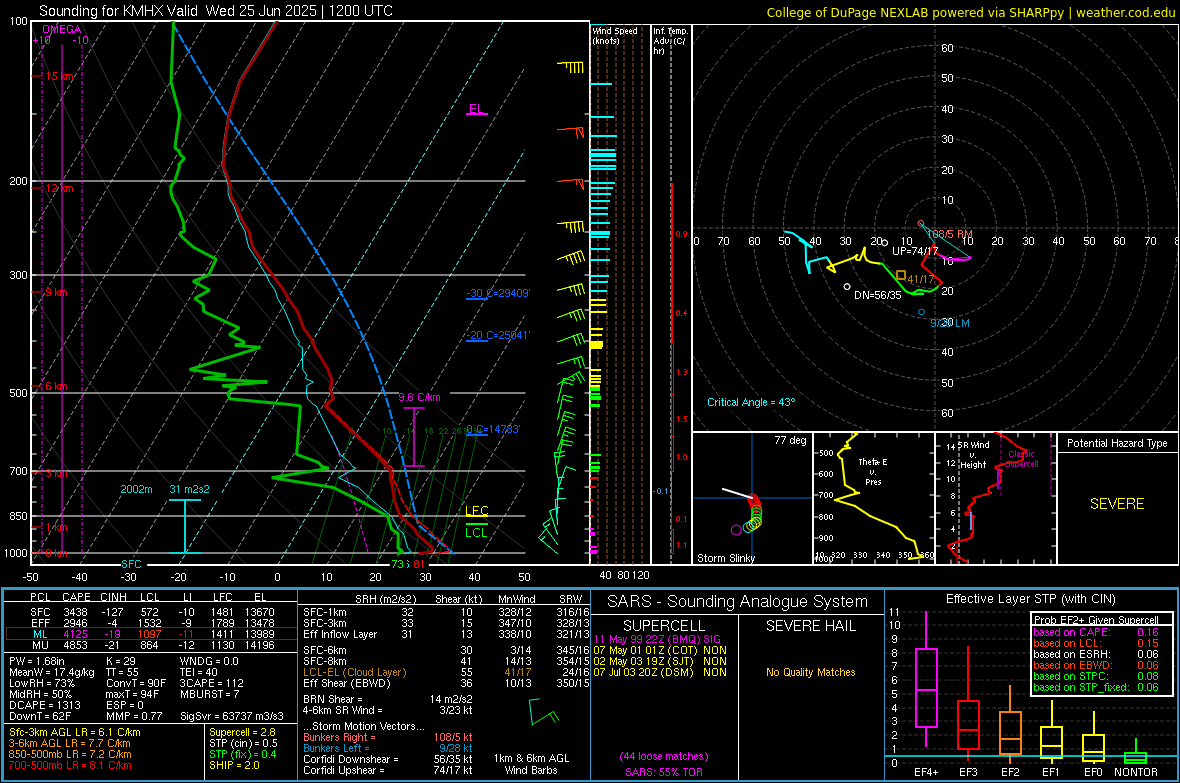Select the MU parcel row label
This screenshot has width=1180, height=783.
(40, 645)
